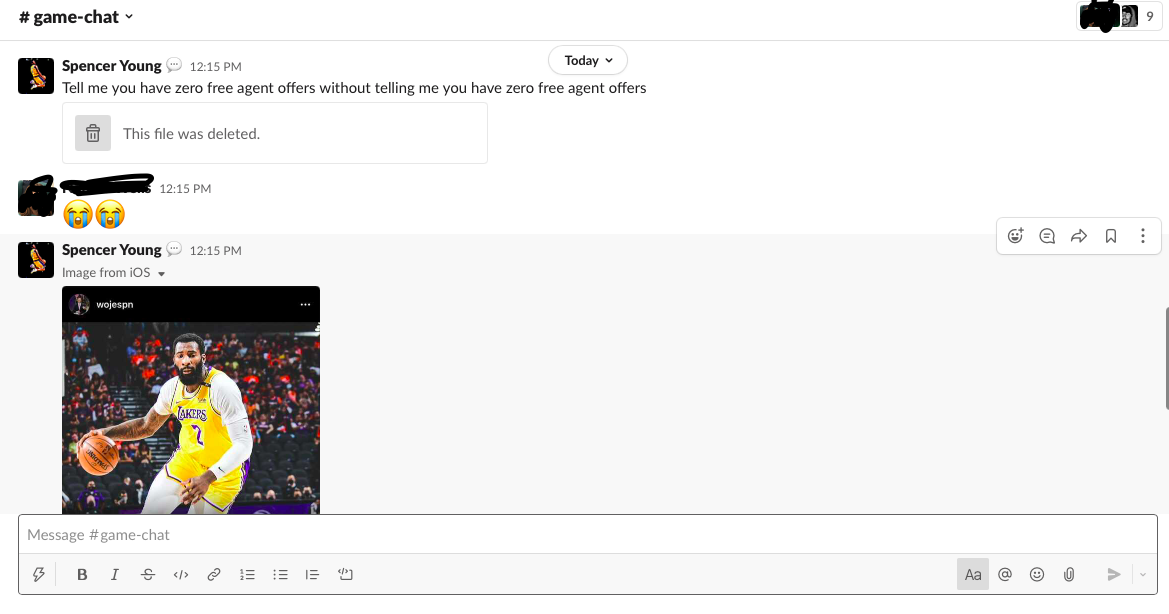Open the Today date jump dropdown
The width and height of the screenshot is (1169, 614).
pyautogui.click(x=587, y=60)
